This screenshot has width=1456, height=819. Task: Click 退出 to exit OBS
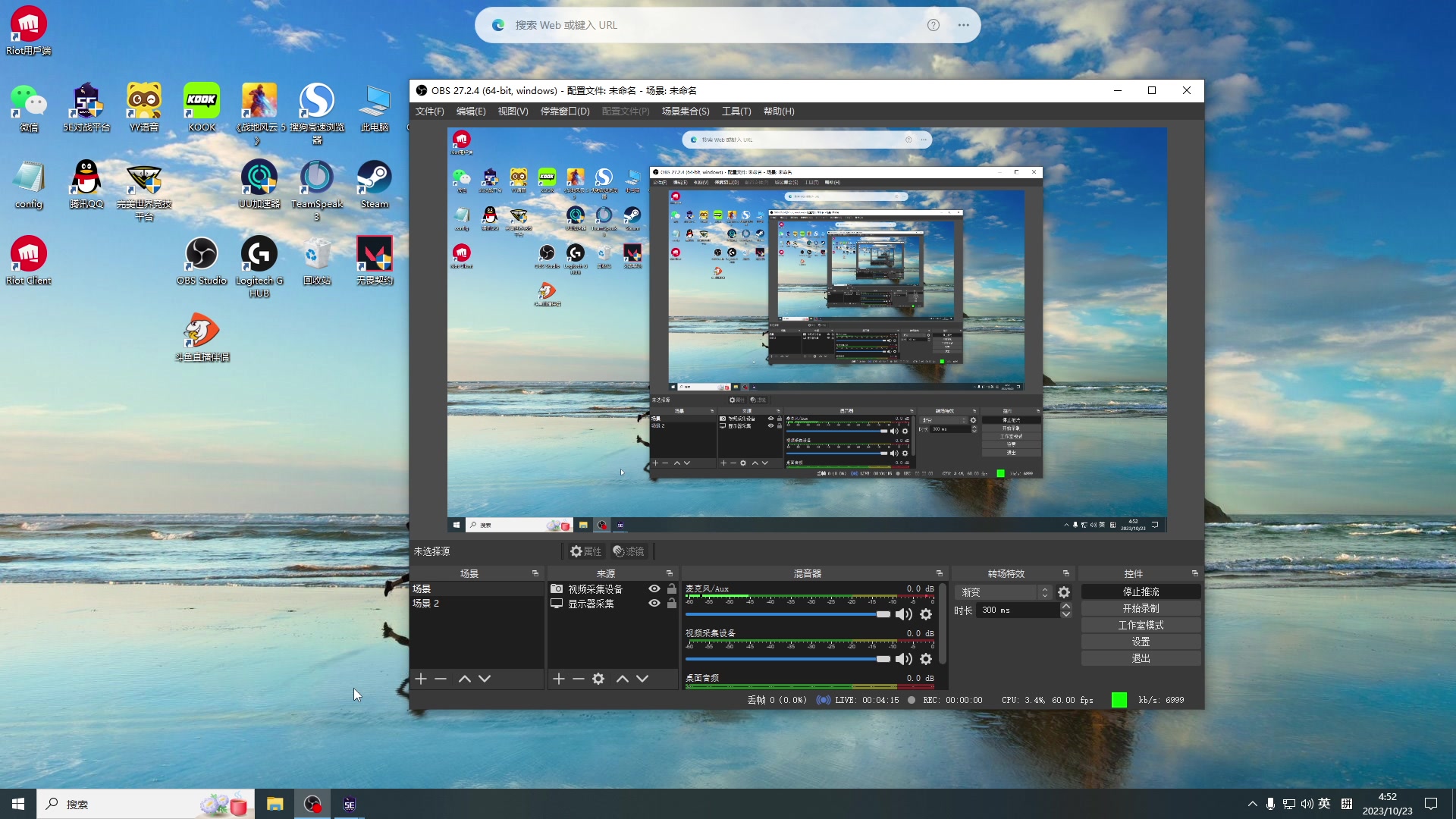point(1141,659)
